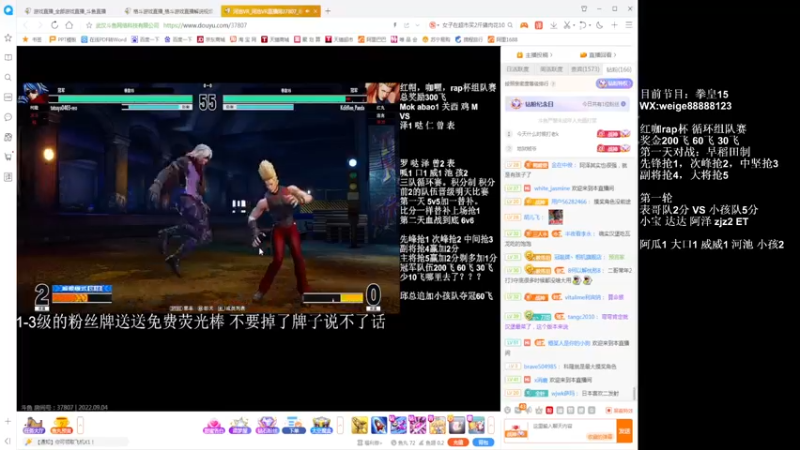This screenshot has width=800, height=450.
Task: Open the trophy prediction icon
Action: pos(61,425)
